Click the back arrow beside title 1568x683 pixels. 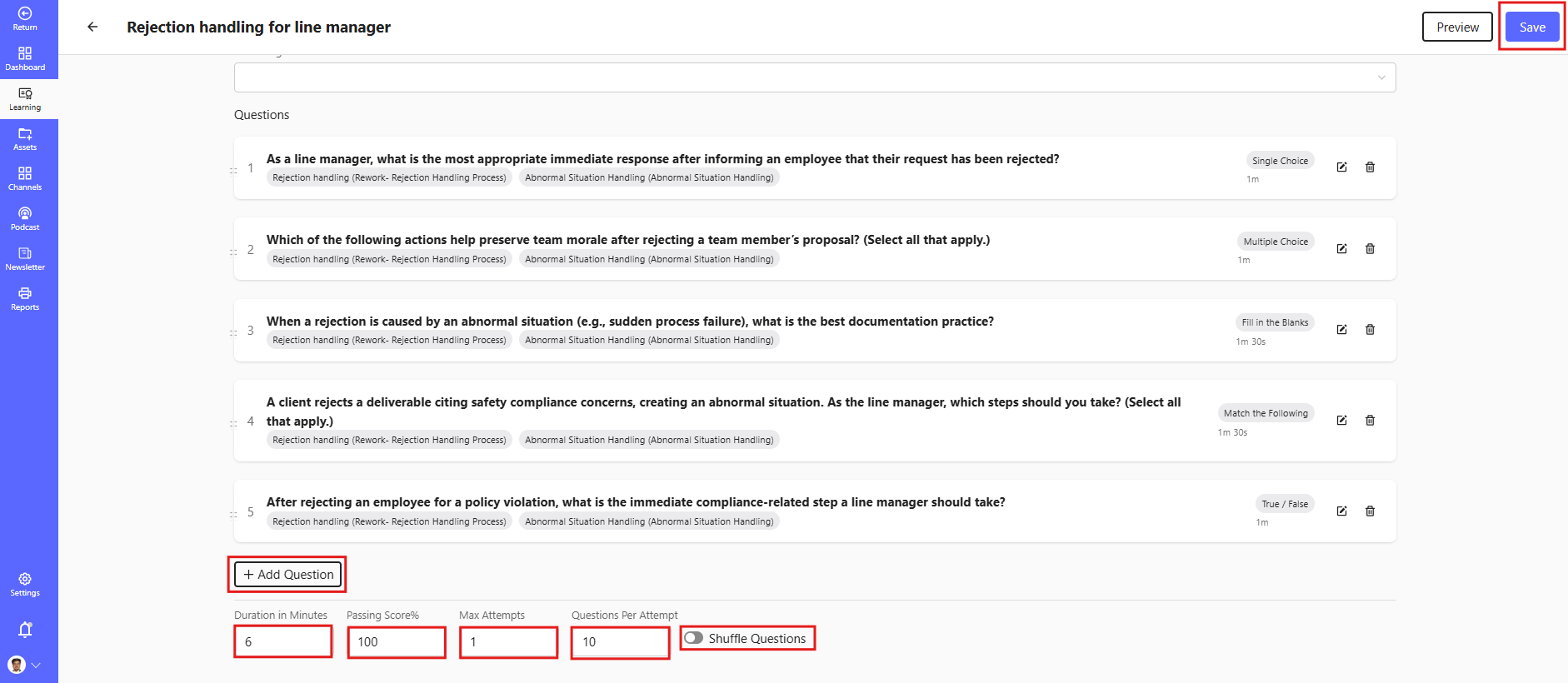[92, 27]
